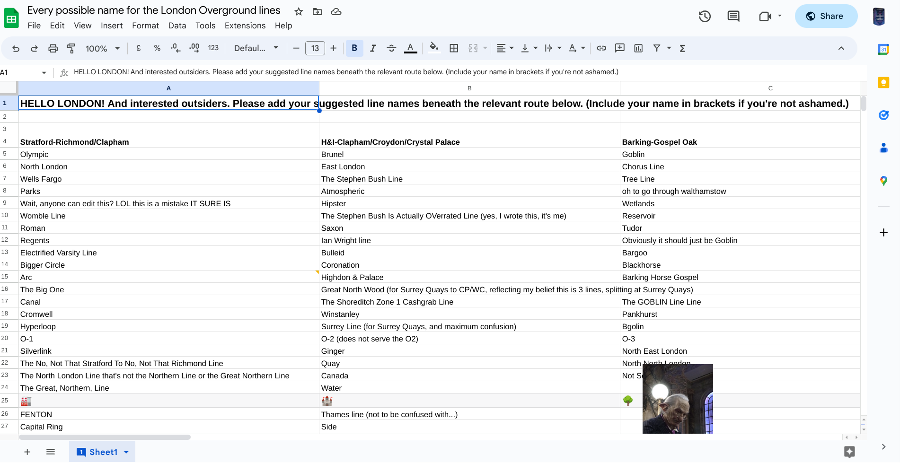Increase font size with plus button

[333, 49]
